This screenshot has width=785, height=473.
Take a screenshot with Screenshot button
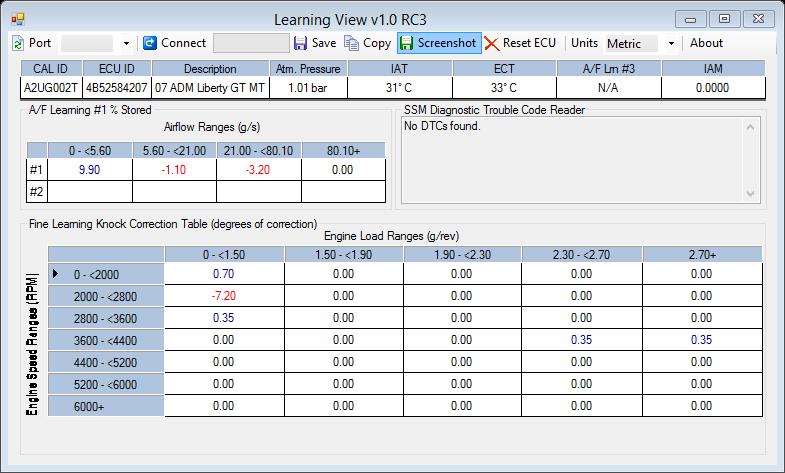(439, 43)
